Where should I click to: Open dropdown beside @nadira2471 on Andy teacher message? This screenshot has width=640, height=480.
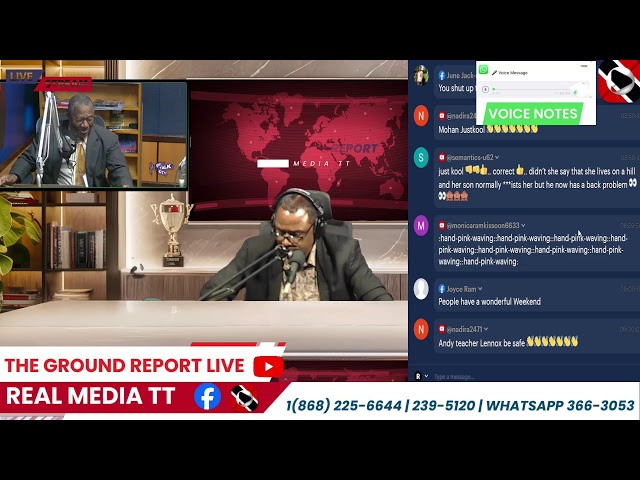(x=486, y=329)
